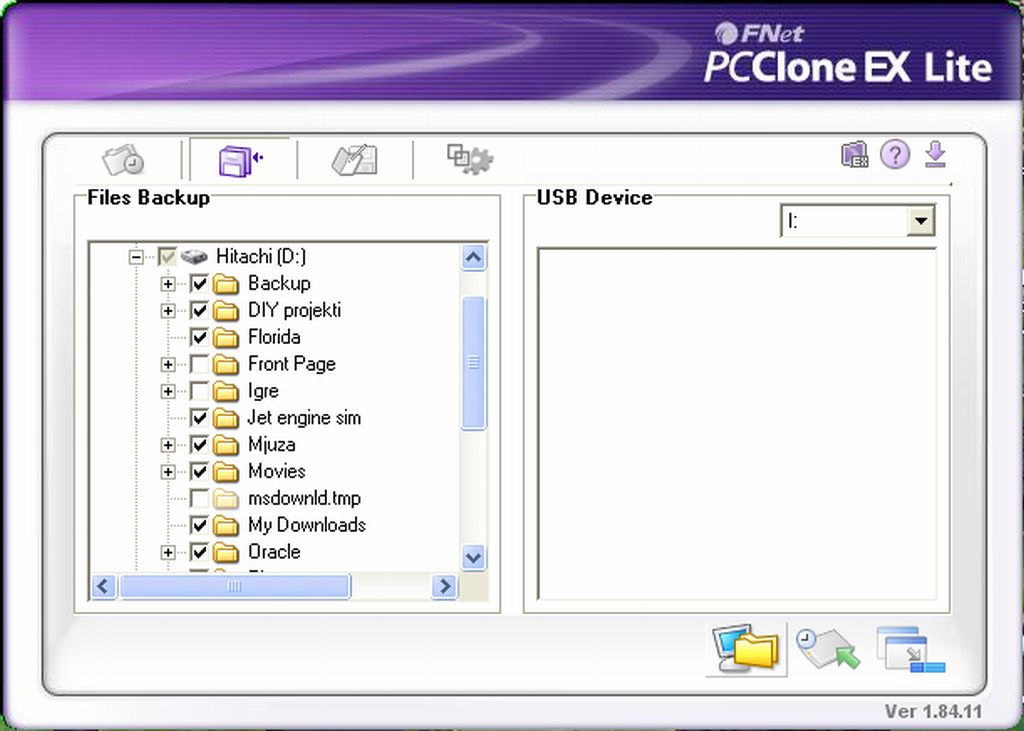Click the tree scroll up arrow
Viewport: 1024px width, 731px height.
click(x=473, y=257)
